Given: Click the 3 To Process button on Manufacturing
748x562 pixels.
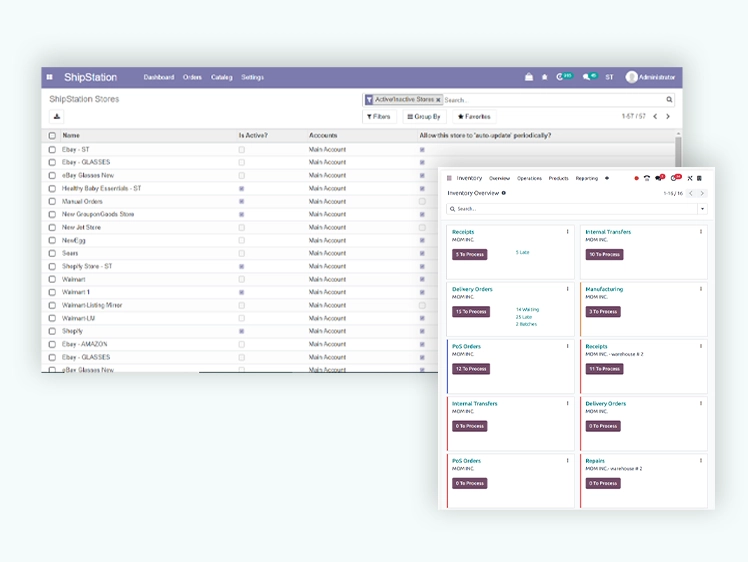Looking at the screenshot, I should [603, 312].
